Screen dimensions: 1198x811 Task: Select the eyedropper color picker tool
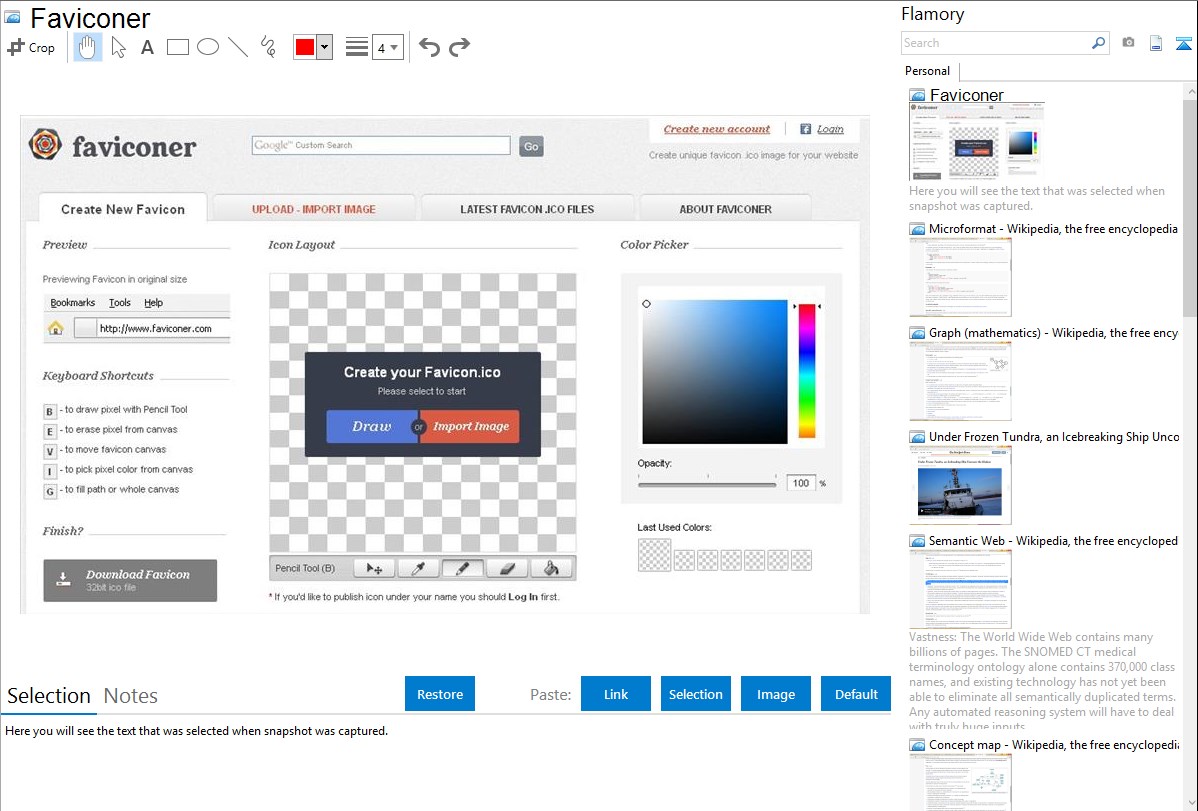(x=419, y=568)
